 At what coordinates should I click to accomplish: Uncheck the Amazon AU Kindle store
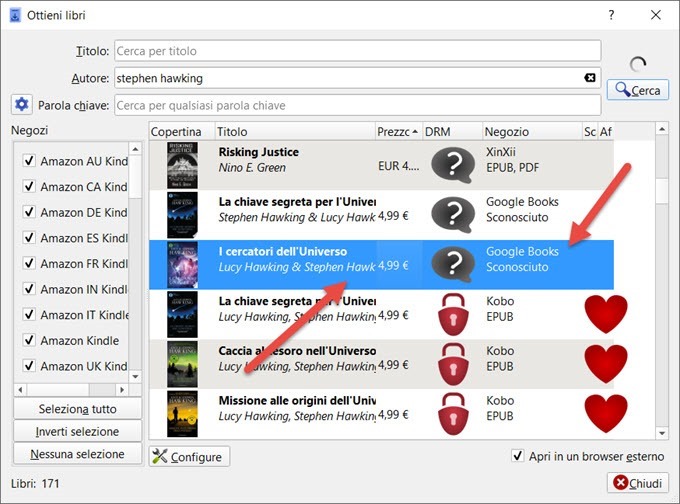pos(29,161)
